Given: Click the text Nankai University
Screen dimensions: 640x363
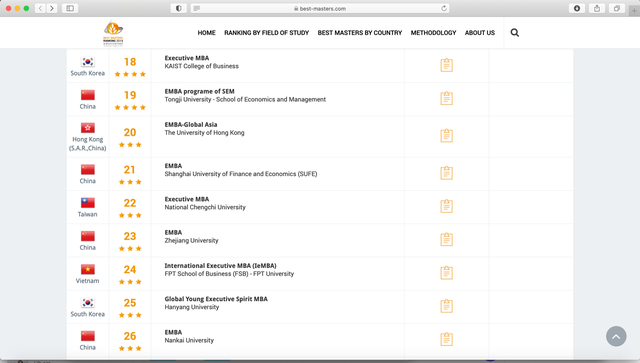Looking at the screenshot, I should 189,340.
